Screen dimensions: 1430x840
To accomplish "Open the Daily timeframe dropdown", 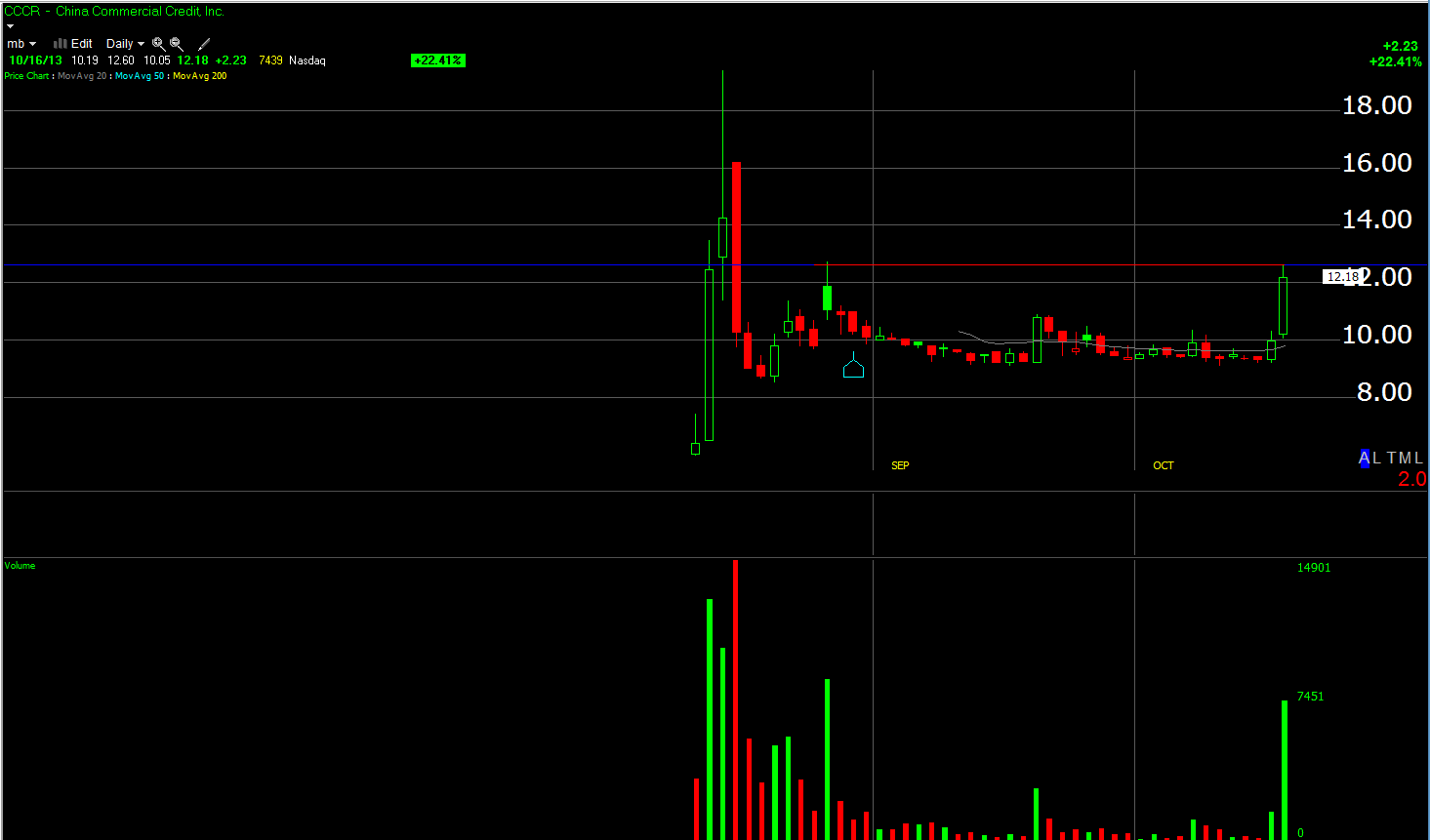I will (x=125, y=44).
